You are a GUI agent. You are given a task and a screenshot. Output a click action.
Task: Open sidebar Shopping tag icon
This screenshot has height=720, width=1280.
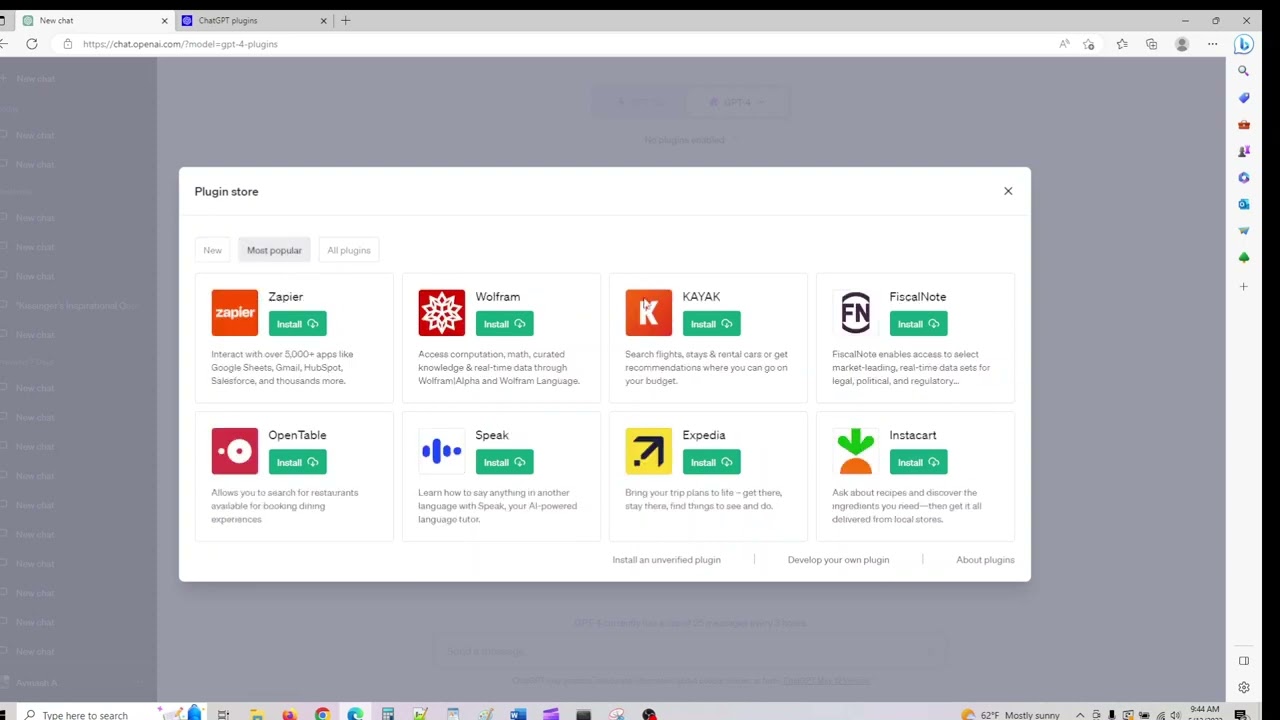point(1244,98)
